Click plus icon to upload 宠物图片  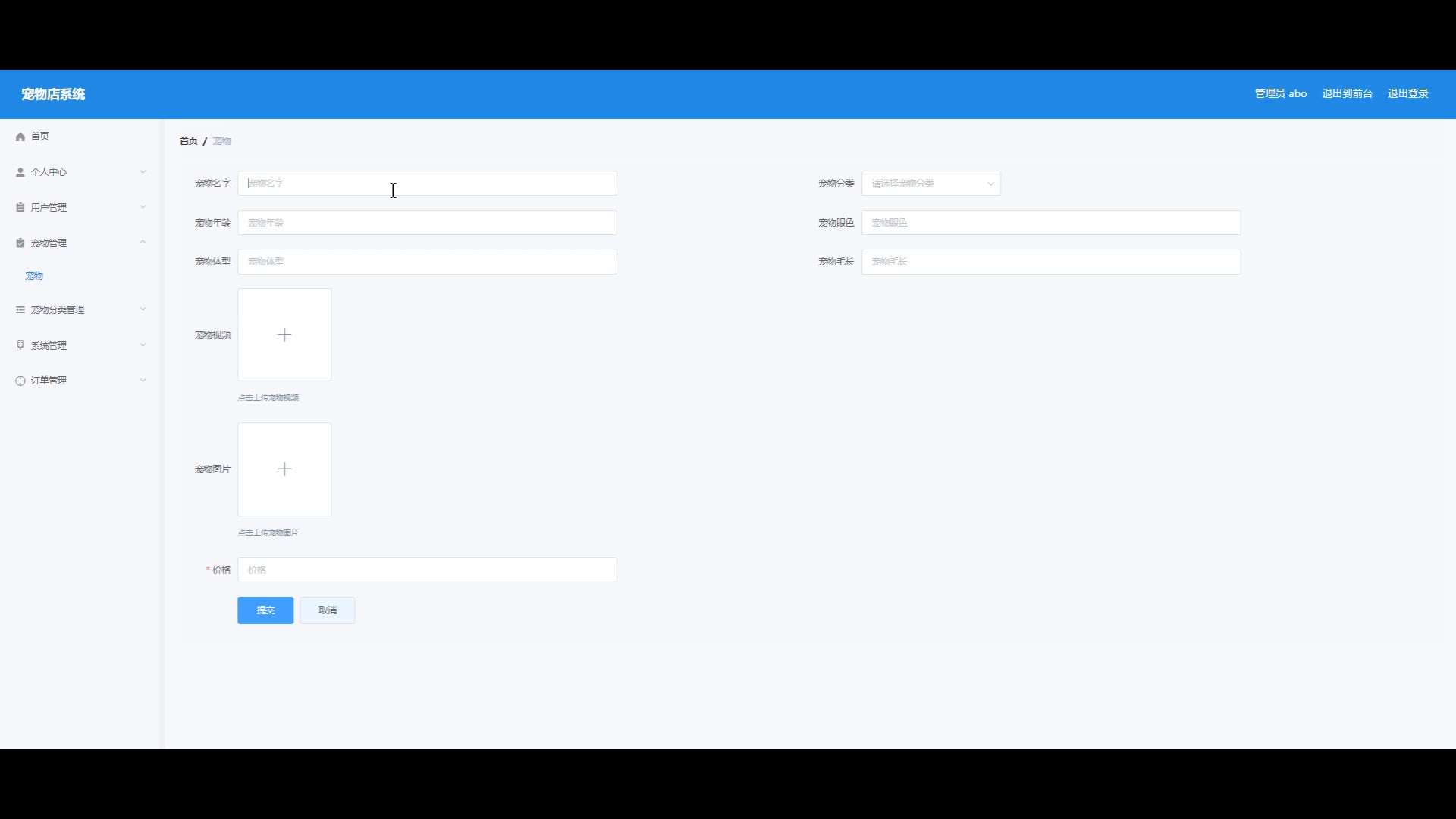tap(284, 469)
